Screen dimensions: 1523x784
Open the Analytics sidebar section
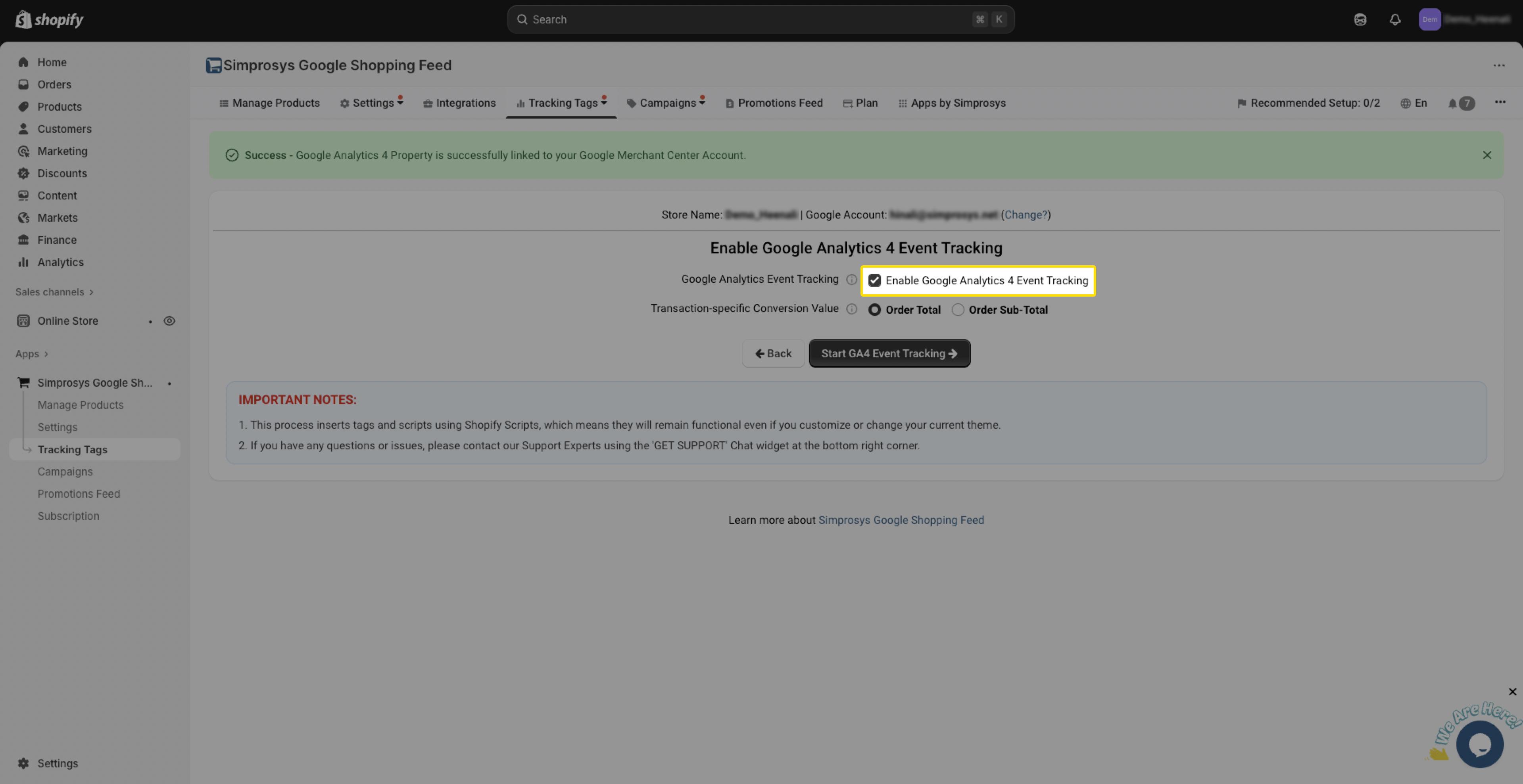click(x=60, y=262)
